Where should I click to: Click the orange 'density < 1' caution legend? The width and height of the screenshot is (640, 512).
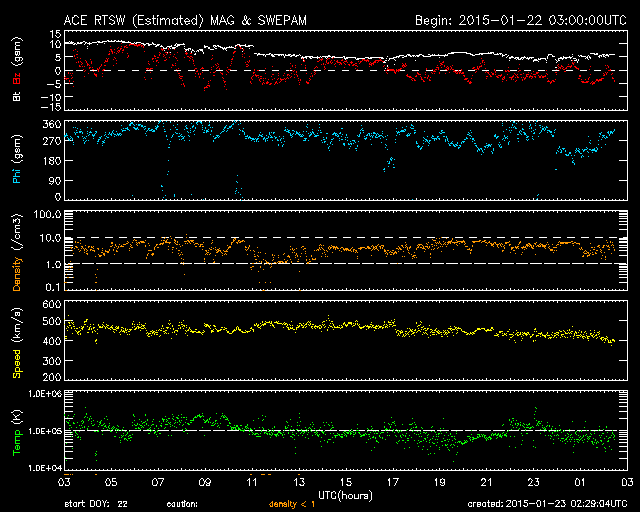coord(293,505)
